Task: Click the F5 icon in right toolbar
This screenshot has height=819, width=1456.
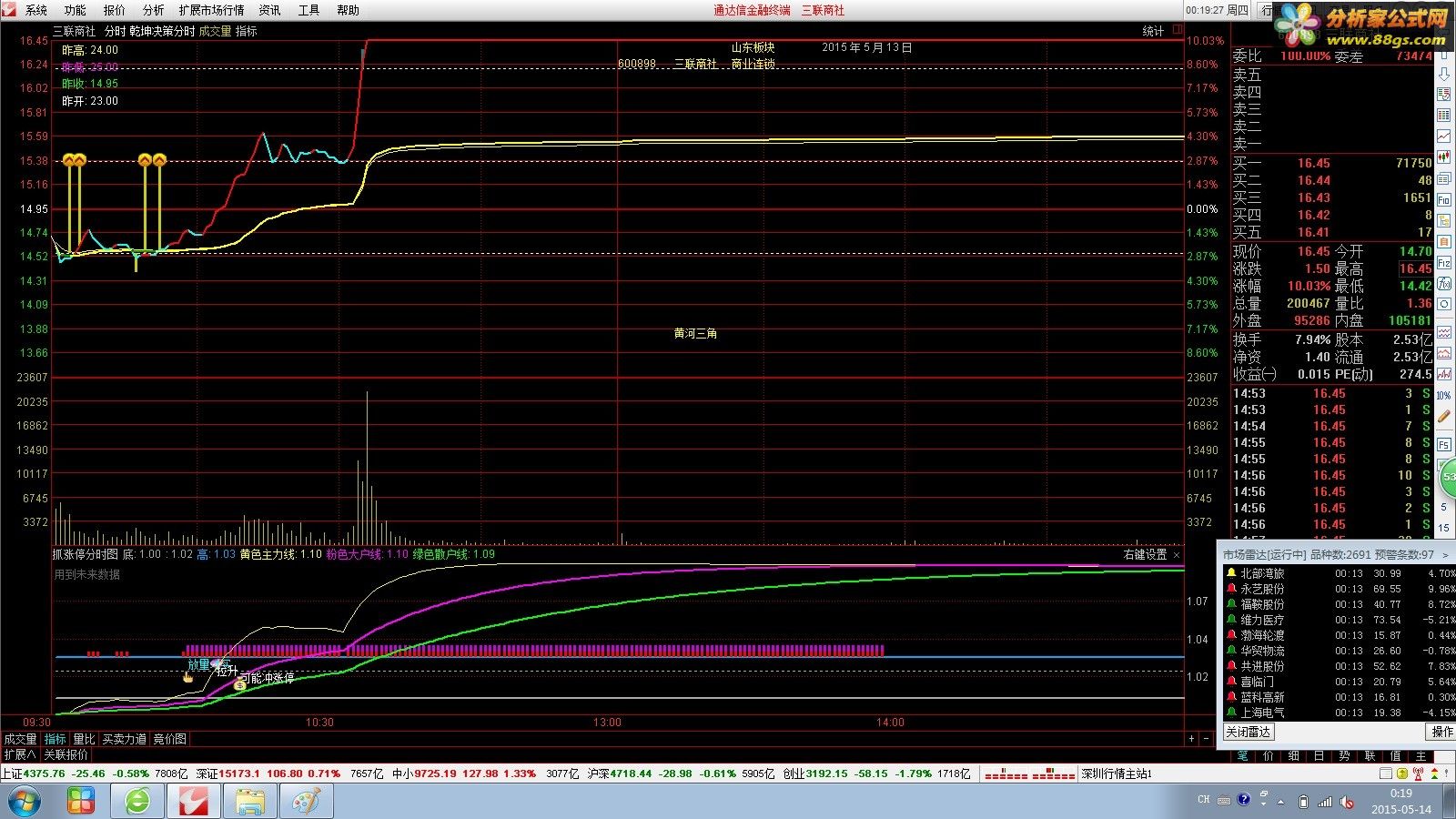Action: (1444, 444)
